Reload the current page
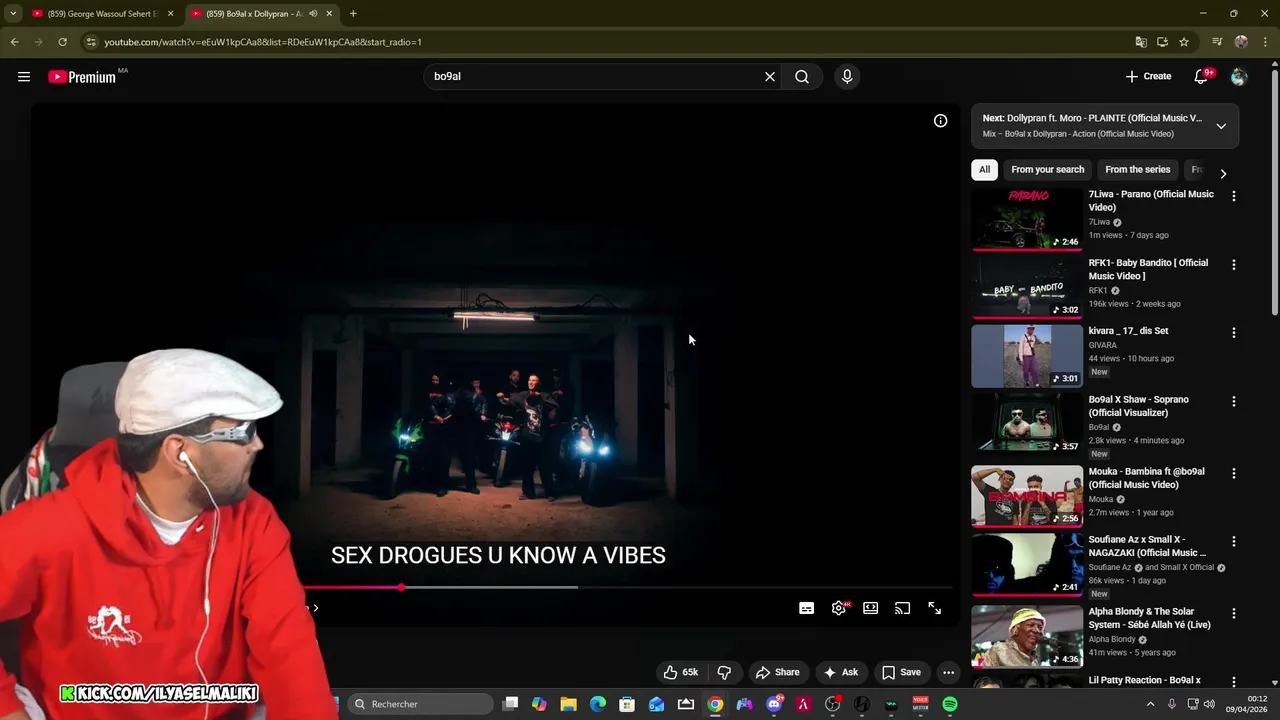The image size is (1280, 720). 62,42
